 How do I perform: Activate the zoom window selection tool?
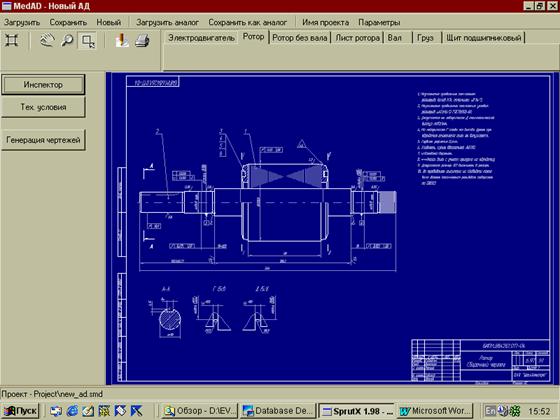[x=88, y=40]
